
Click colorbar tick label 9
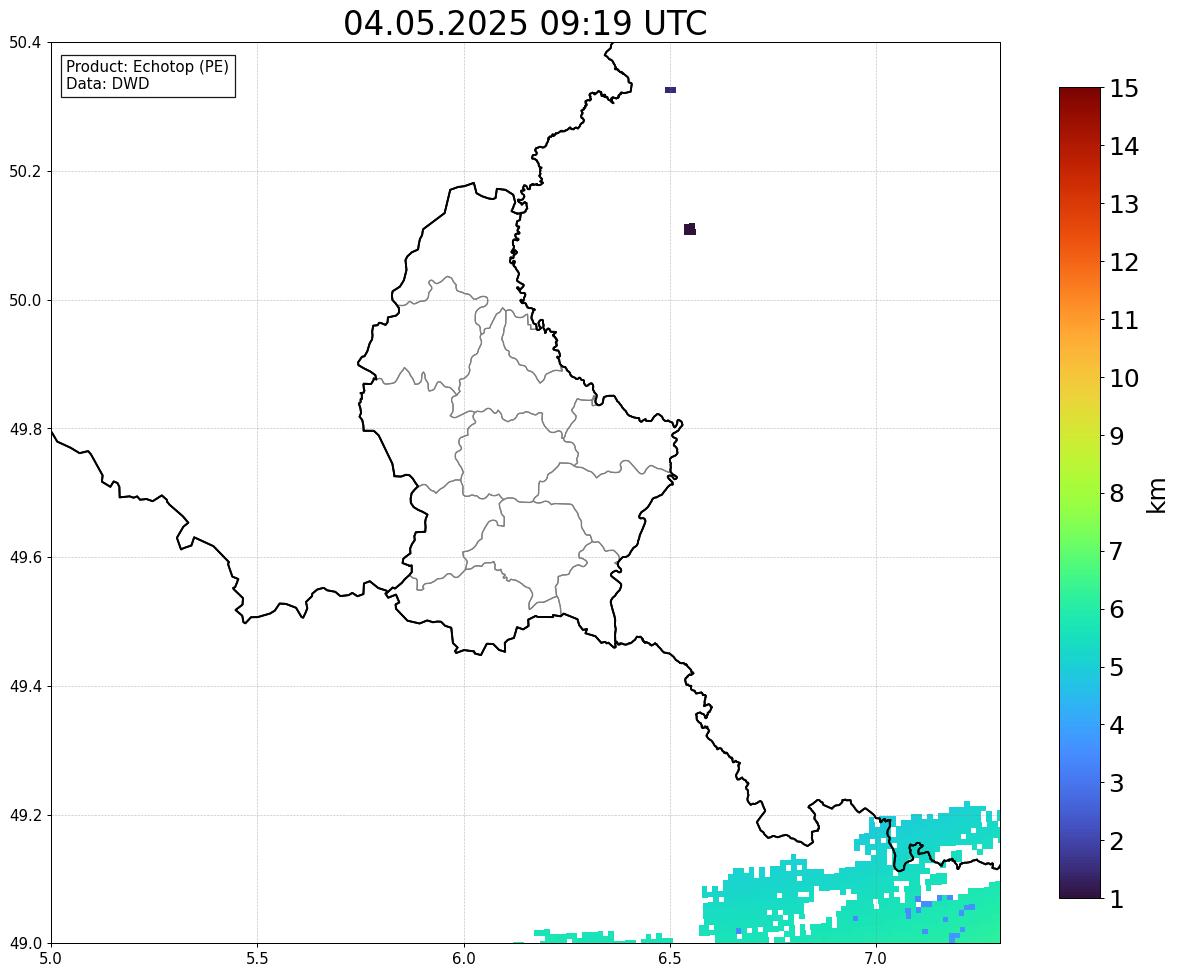coord(1117,436)
